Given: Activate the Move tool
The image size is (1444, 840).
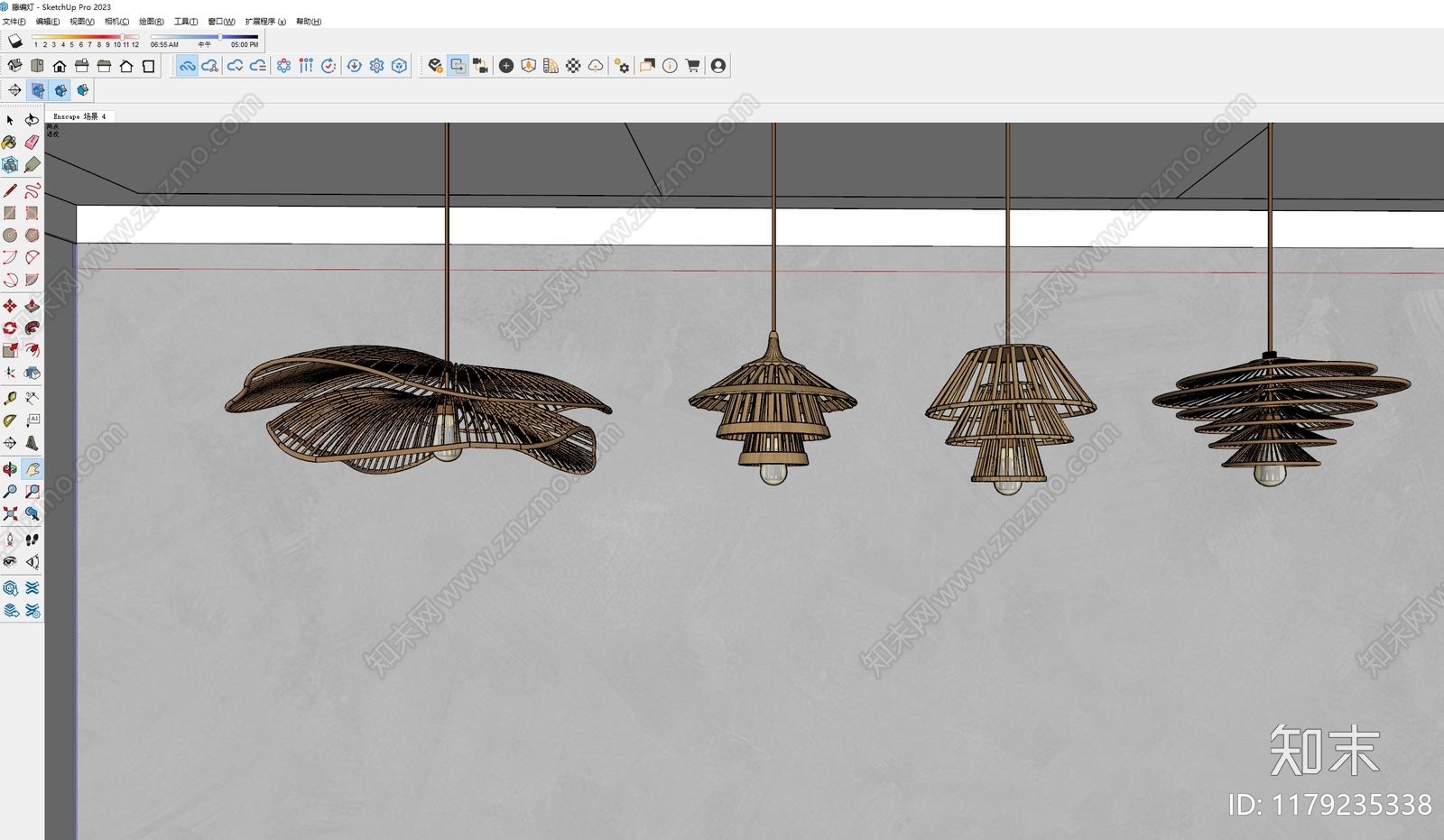Looking at the screenshot, I should pos(10,306).
